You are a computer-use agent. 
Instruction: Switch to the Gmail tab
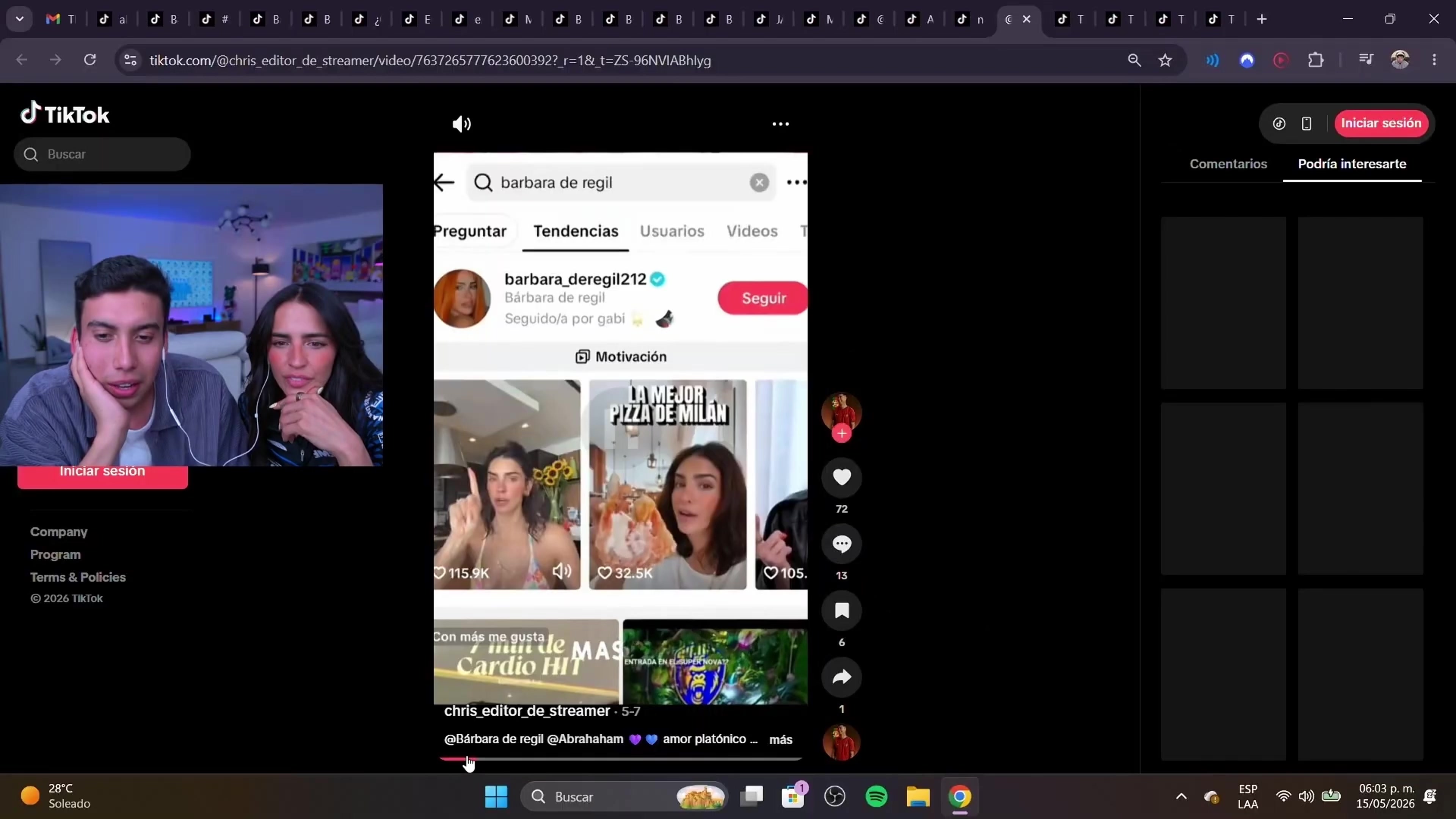pos(61,19)
